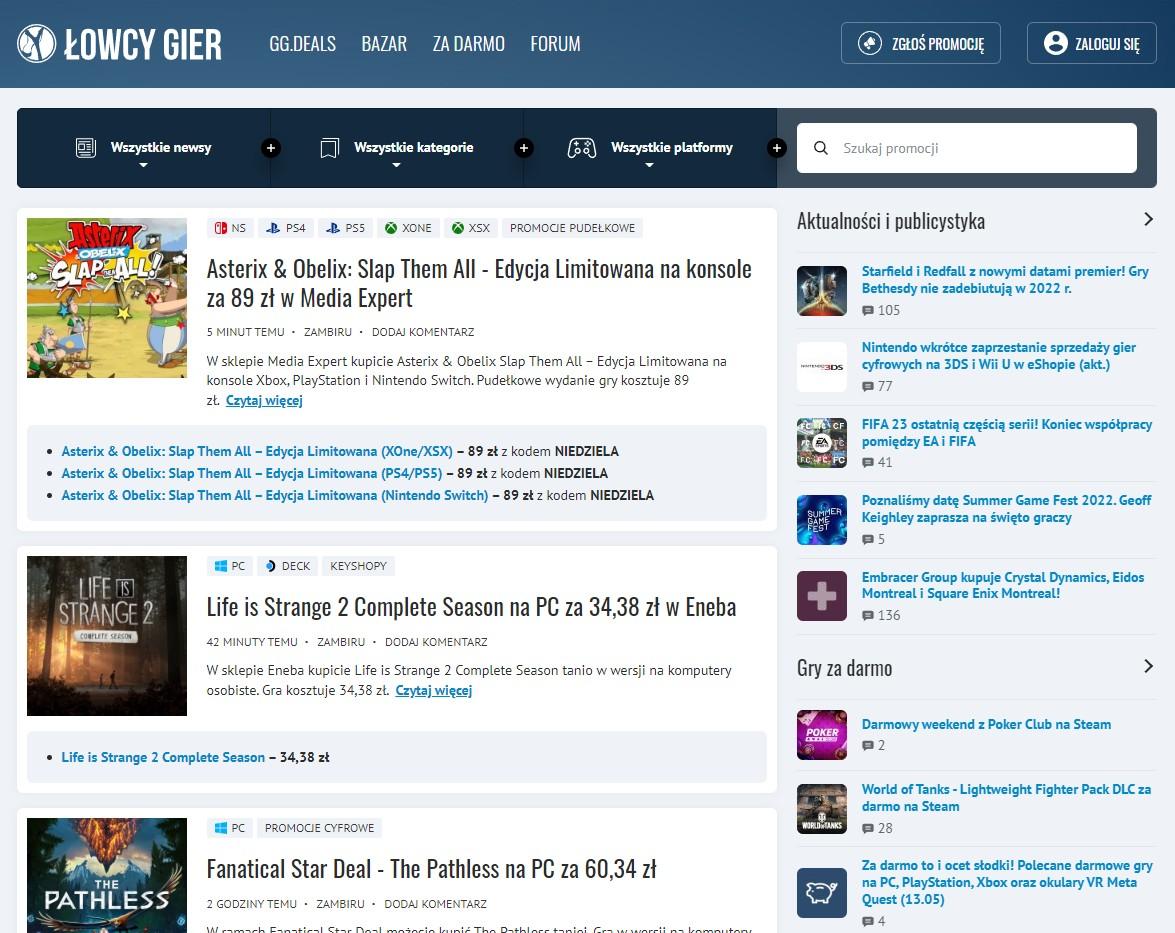
Task: Click the Zaloguj się button
Action: (1091, 44)
